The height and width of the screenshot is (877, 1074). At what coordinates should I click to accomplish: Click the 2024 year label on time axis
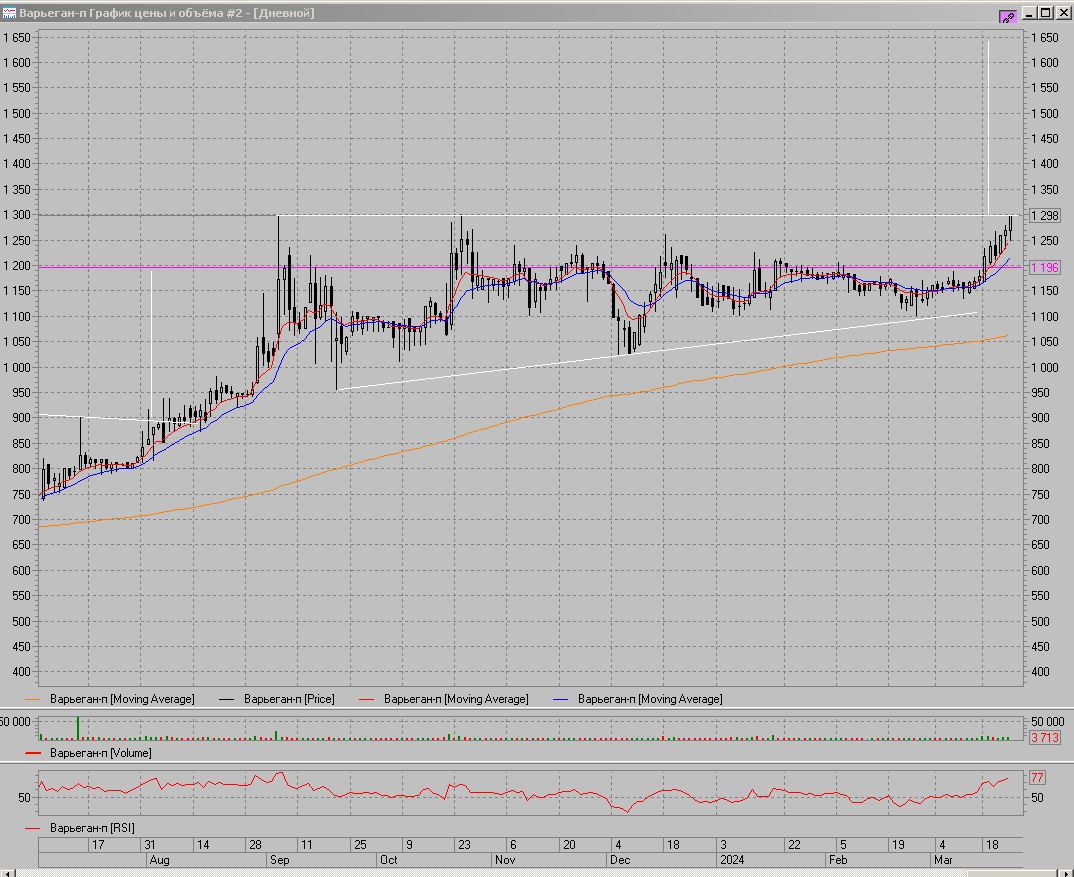(x=732, y=860)
